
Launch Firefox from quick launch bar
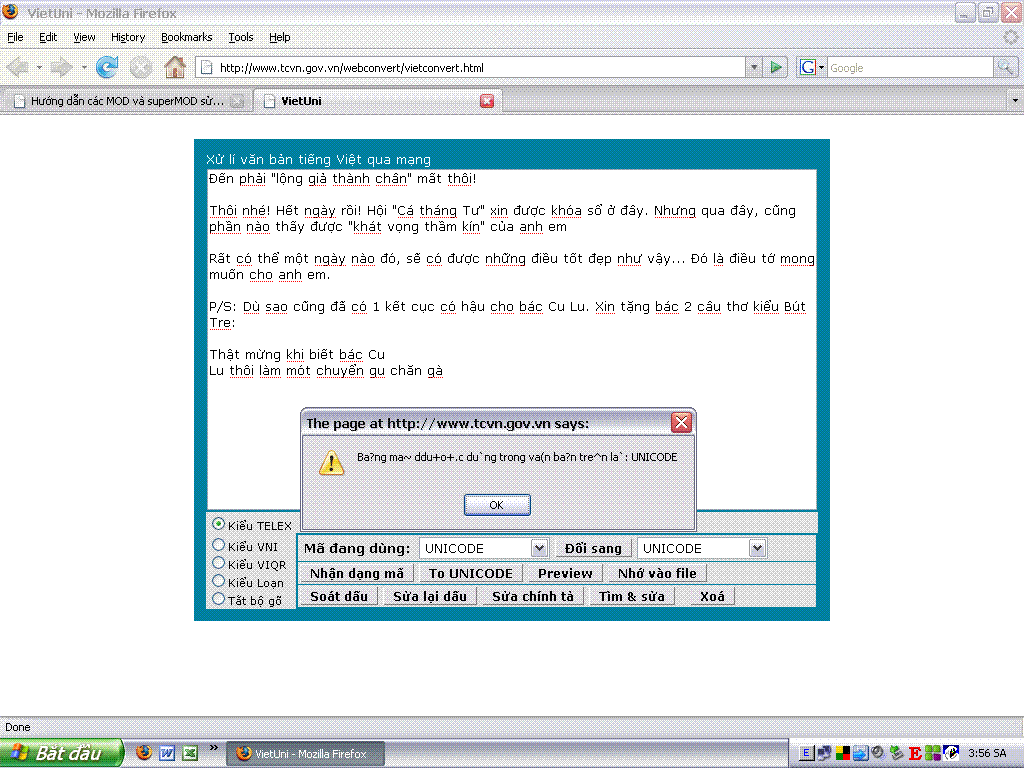[144, 753]
